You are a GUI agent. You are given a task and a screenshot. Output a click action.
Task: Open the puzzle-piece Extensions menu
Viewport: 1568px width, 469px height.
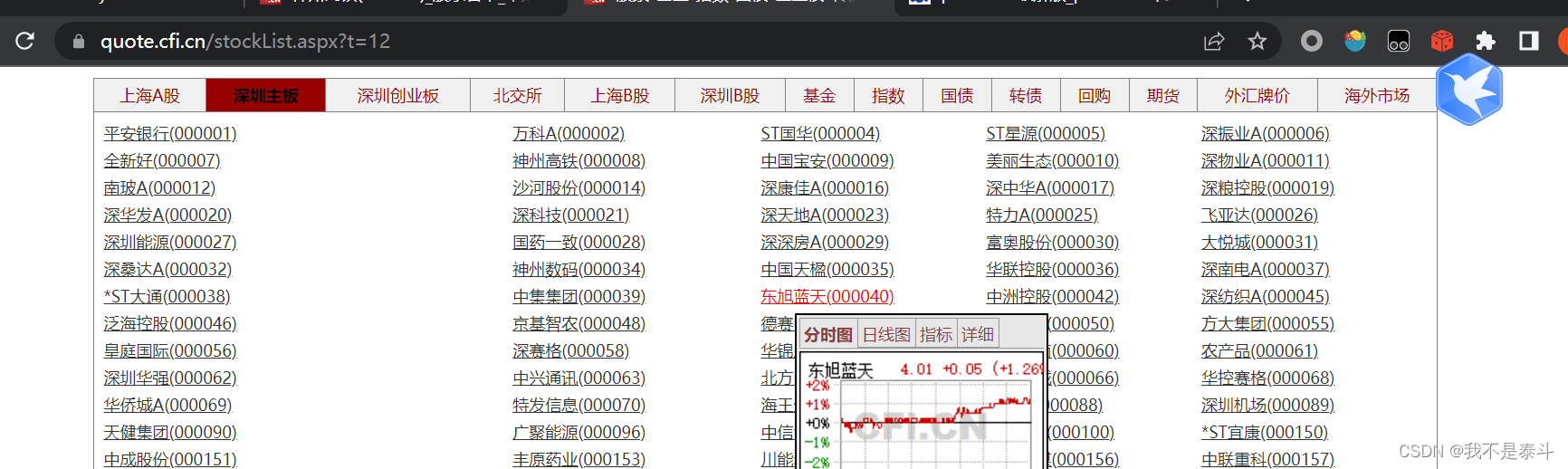1486,41
